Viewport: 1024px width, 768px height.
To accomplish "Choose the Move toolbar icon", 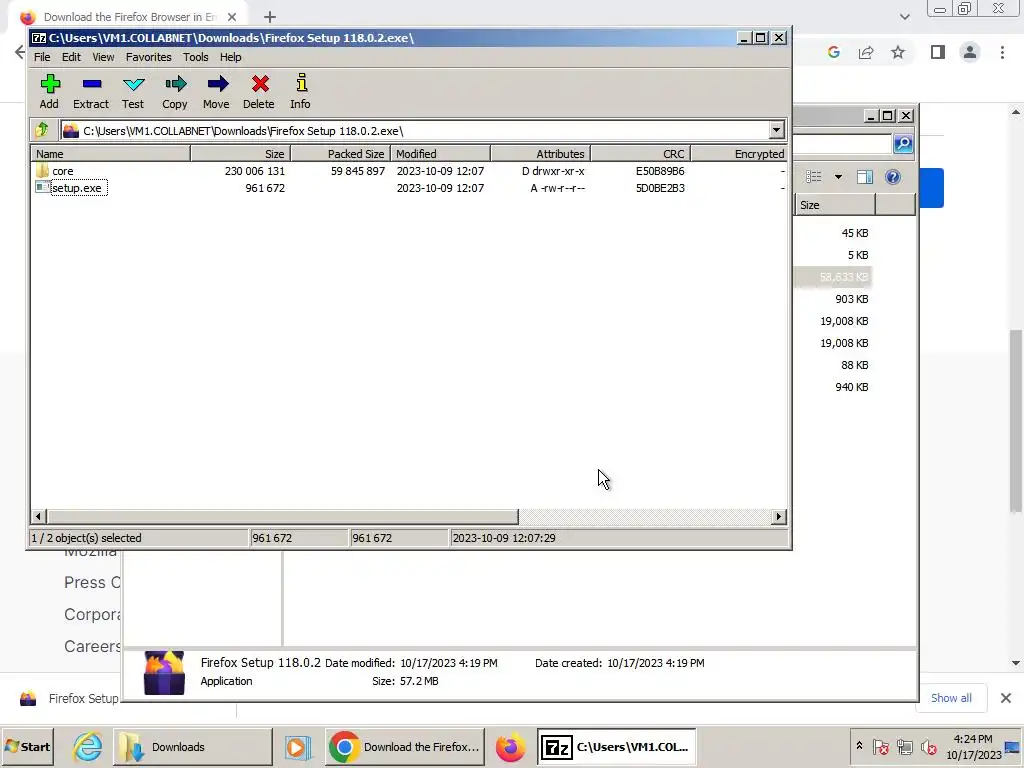I will 217,91.
